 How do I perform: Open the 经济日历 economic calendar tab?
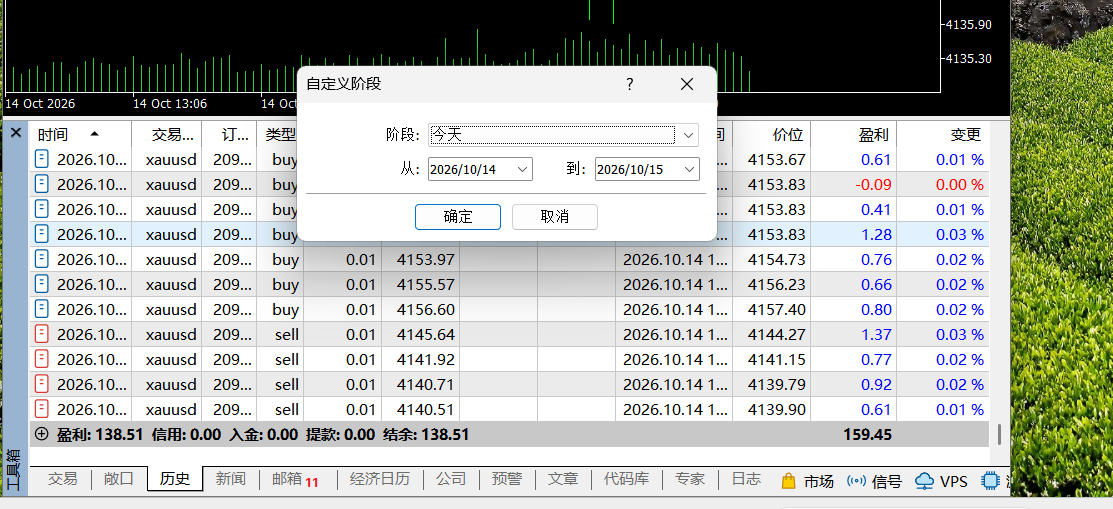pos(380,479)
